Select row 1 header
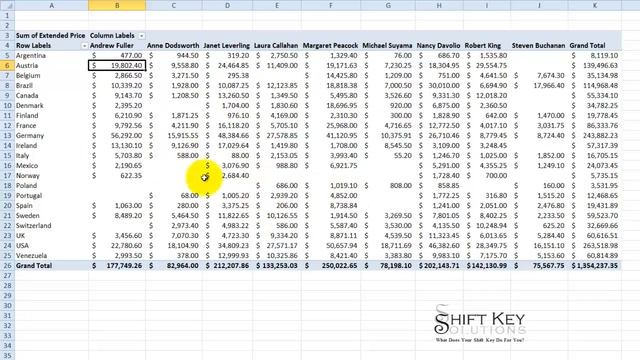640x360 pixels. pos(7,16)
